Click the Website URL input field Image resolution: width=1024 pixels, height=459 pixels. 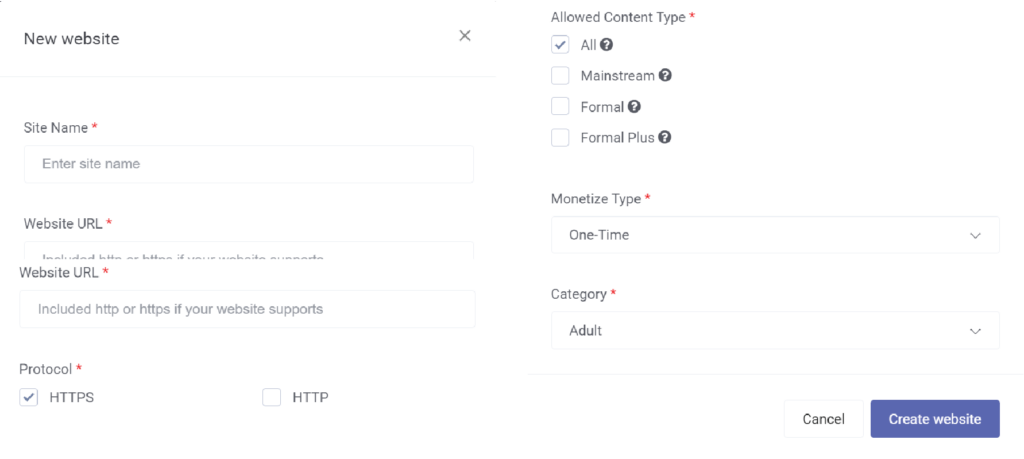point(248,309)
